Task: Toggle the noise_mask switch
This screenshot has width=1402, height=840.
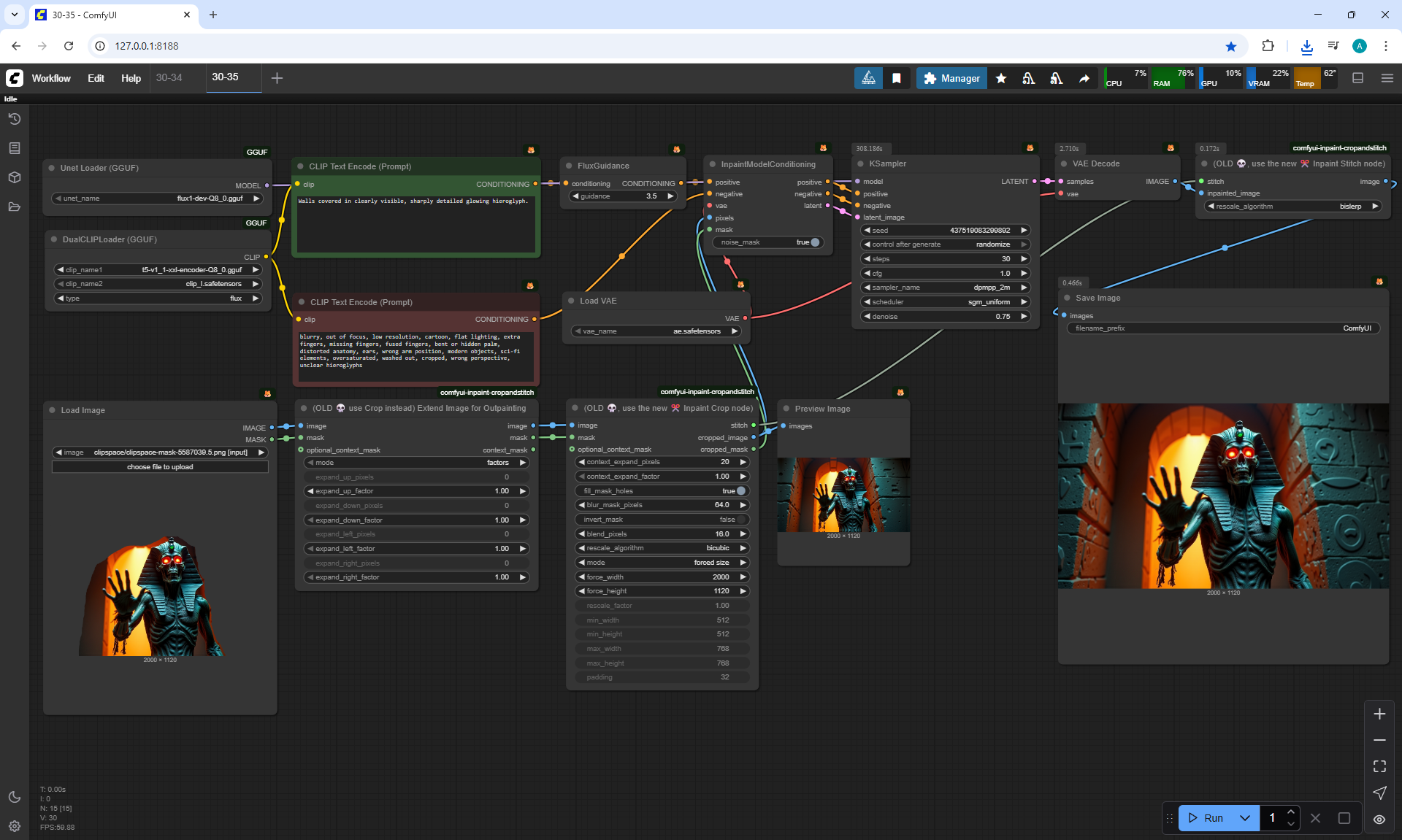Action: 814,242
